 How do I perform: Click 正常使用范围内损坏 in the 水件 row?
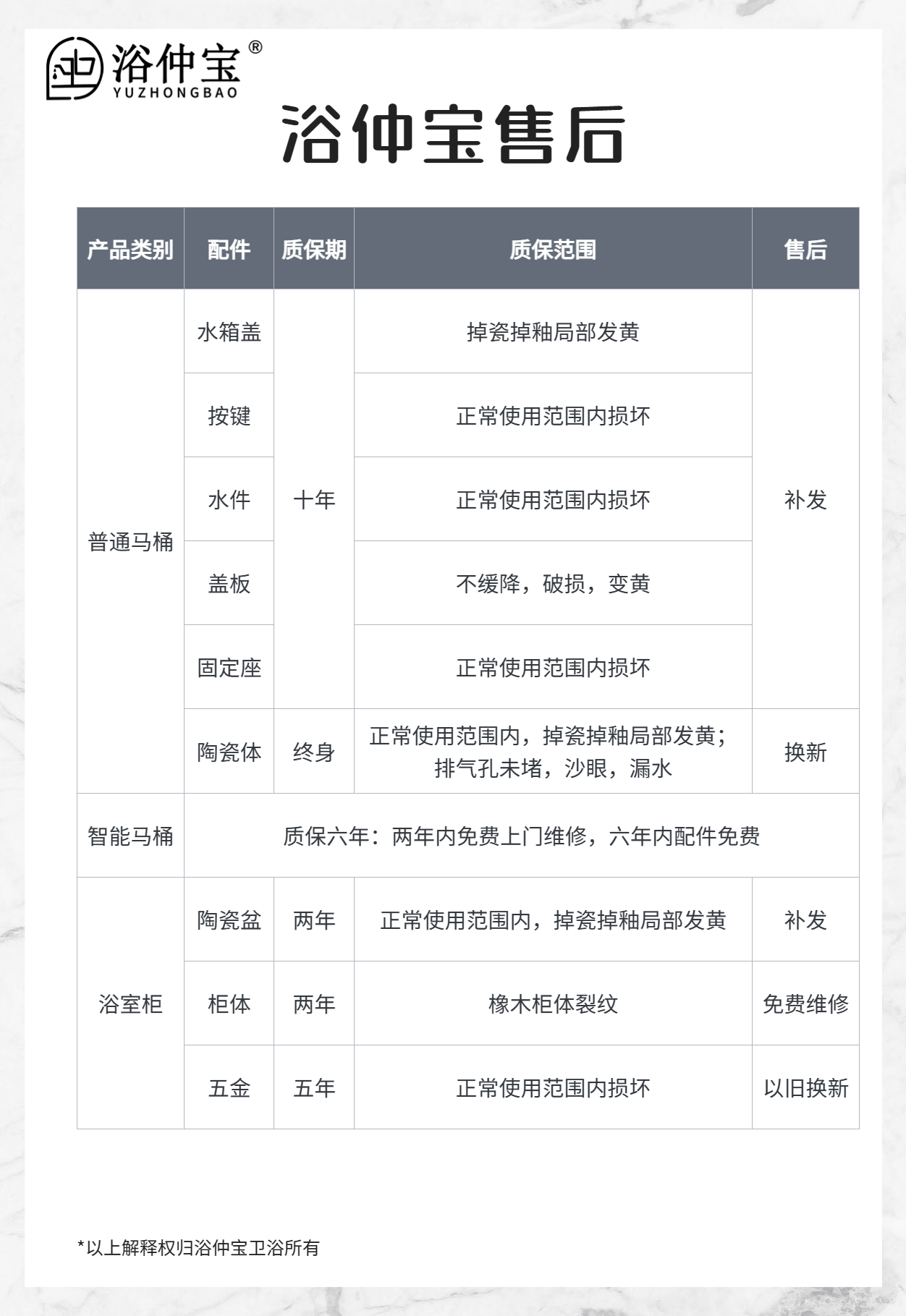(x=553, y=500)
